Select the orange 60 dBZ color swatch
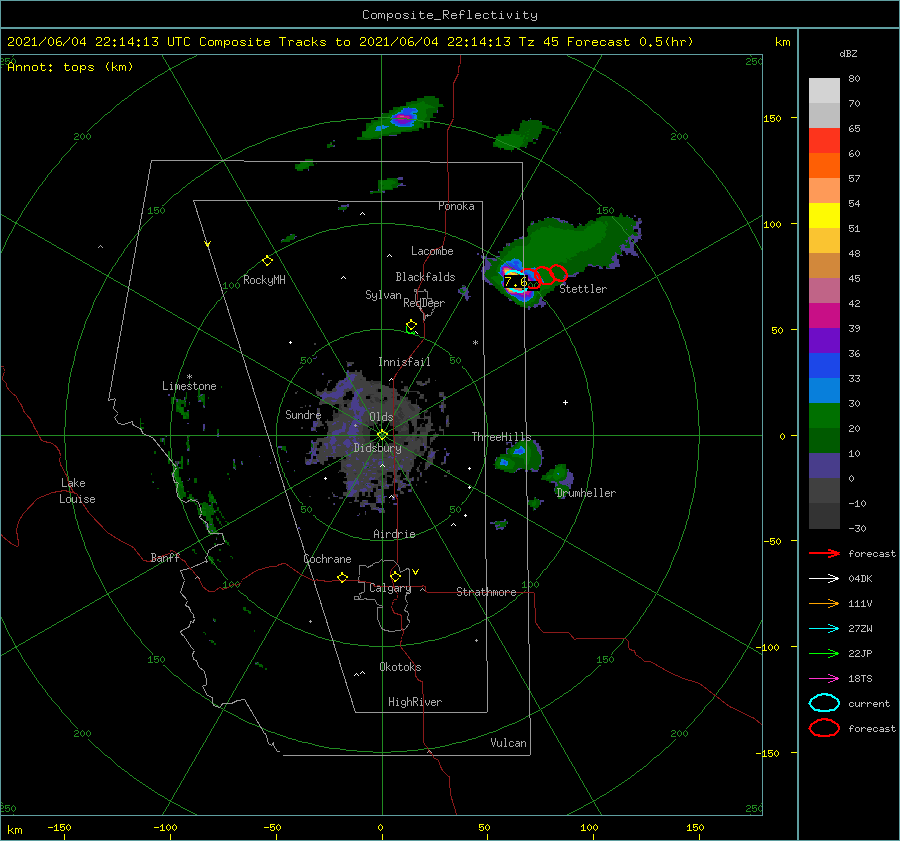The image size is (900, 841). (x=824, y=166)
